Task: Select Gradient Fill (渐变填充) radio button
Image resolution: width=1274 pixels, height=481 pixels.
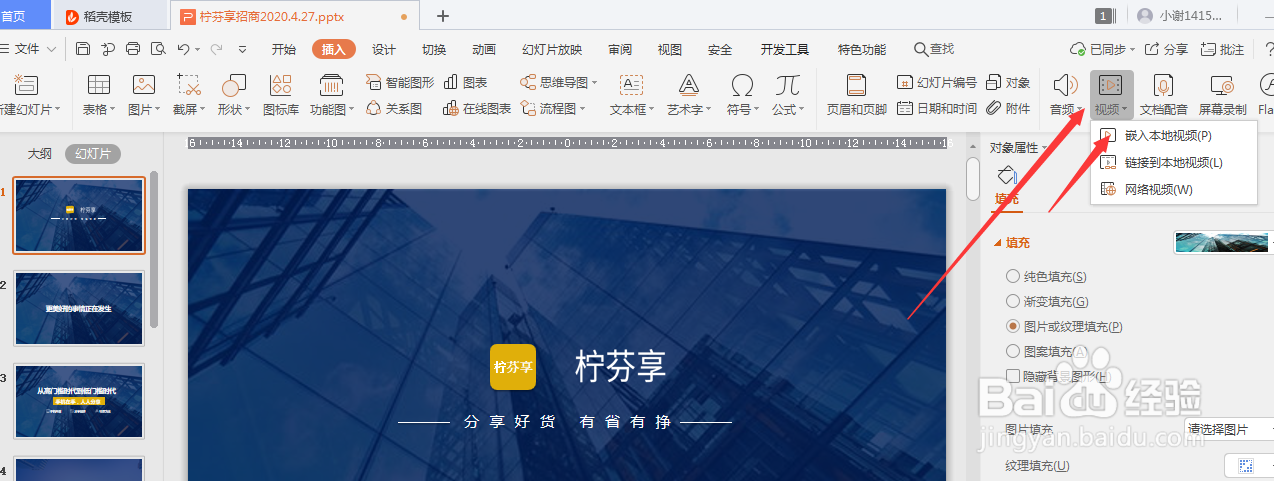Action: tap(1014, 301)
